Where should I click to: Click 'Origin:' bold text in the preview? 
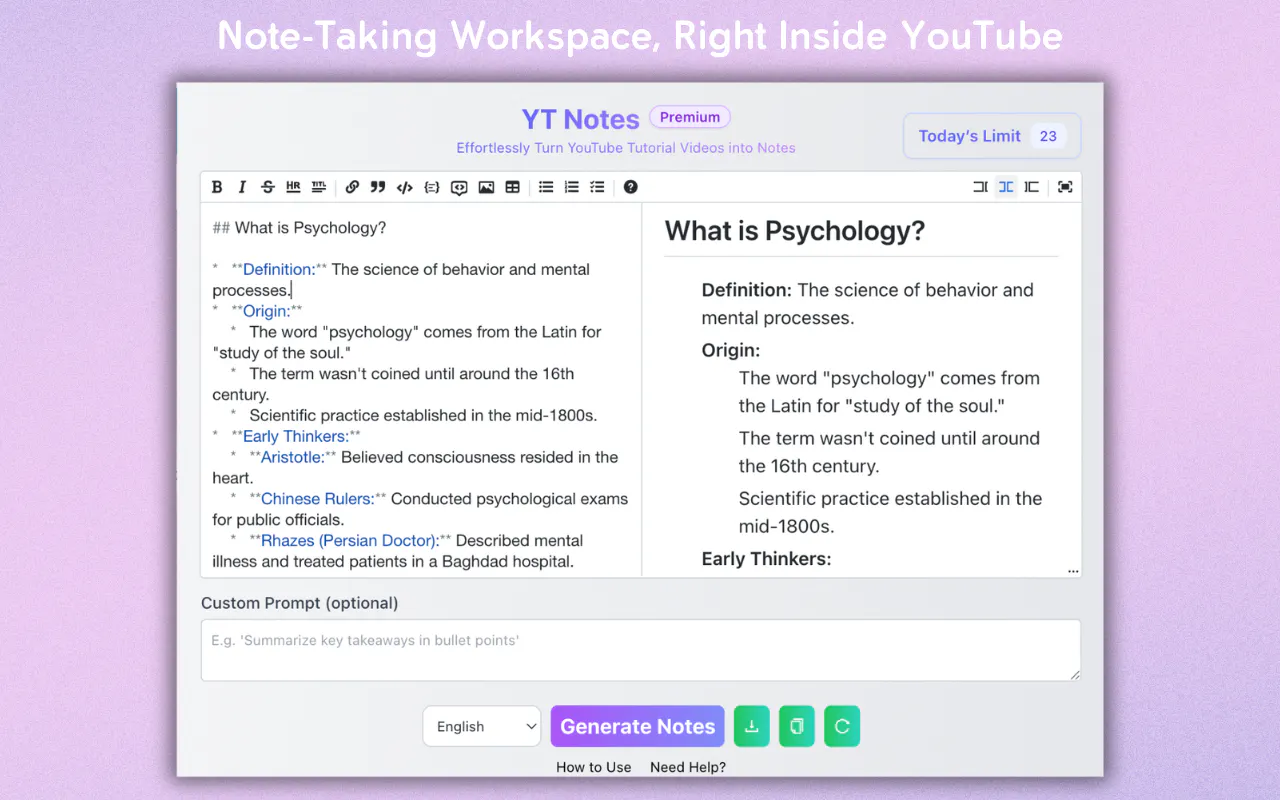(731, 350)
